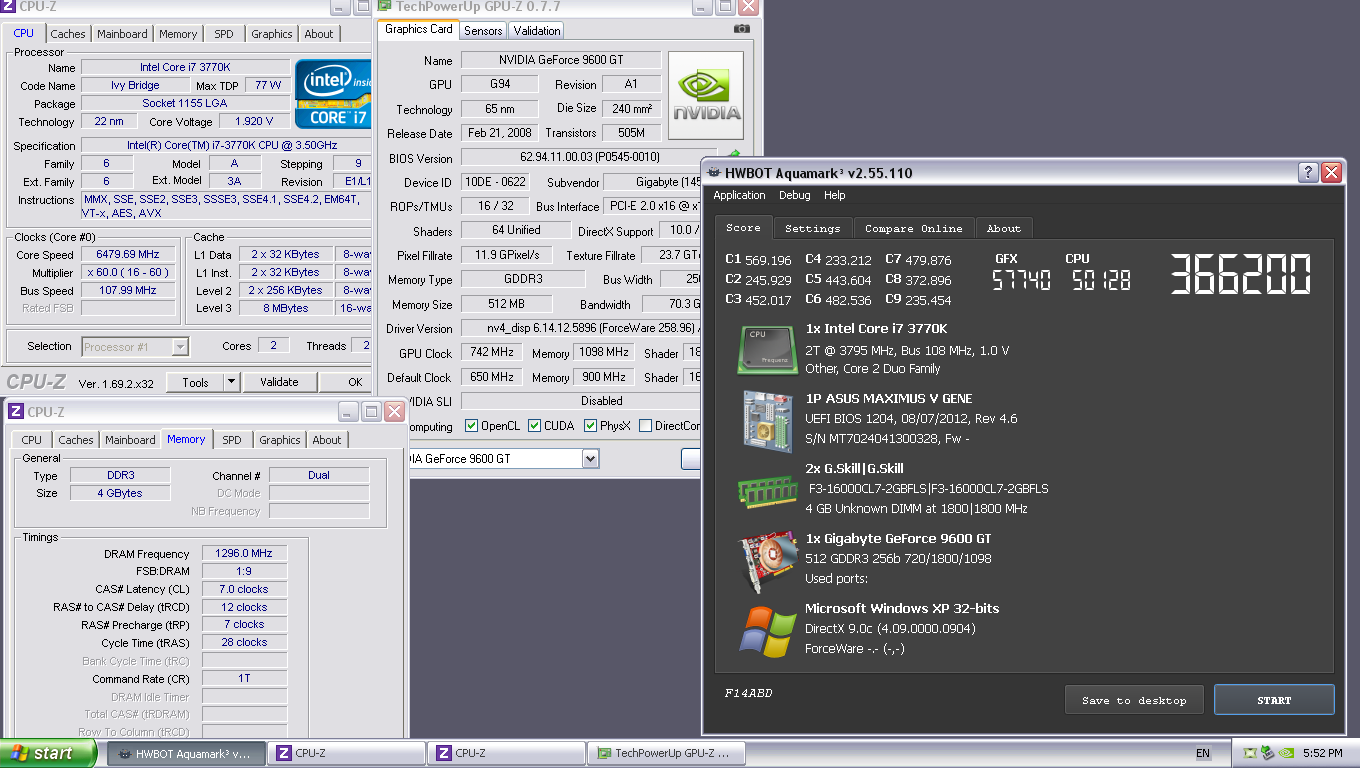Click the Validate button in CPU-Z
1360x768 pixels.
click(279, 382)
